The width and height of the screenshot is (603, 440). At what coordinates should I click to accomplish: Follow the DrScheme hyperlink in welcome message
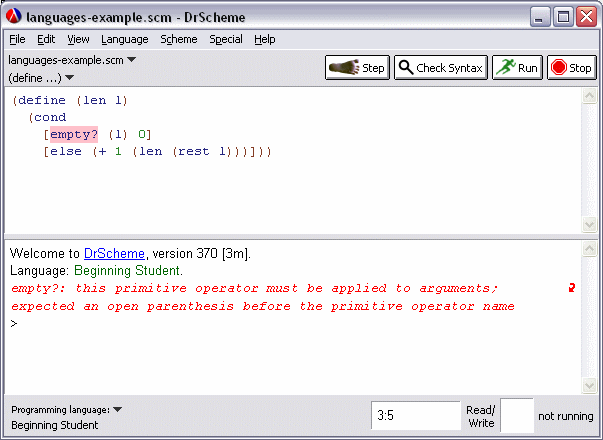point(114,253)
